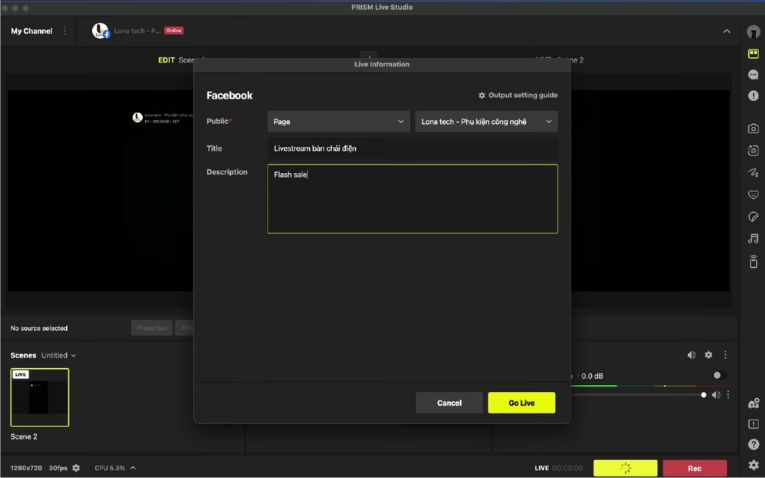
Task: Open the Page visibility dropdown
Action: coord(339,121)
